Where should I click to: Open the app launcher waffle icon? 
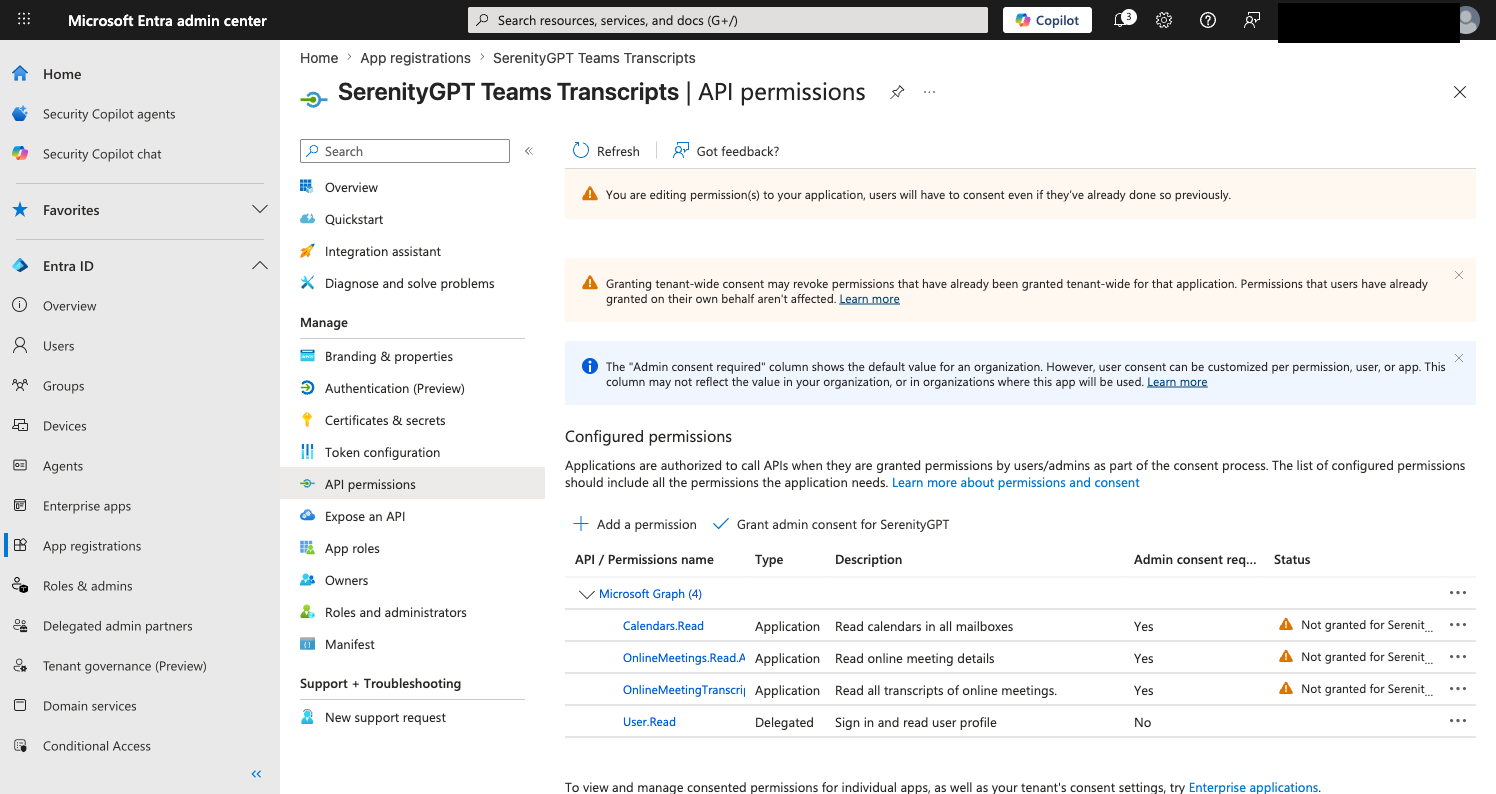coord(24,20)
